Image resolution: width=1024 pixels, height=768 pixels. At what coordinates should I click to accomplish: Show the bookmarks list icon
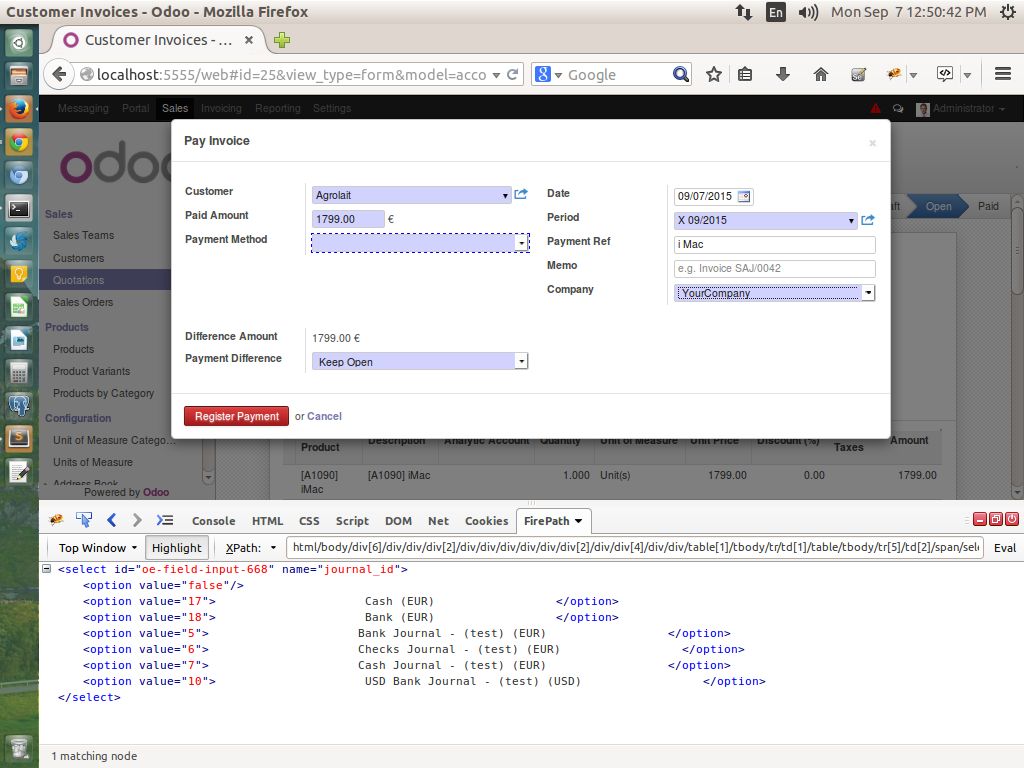(745, 74)
